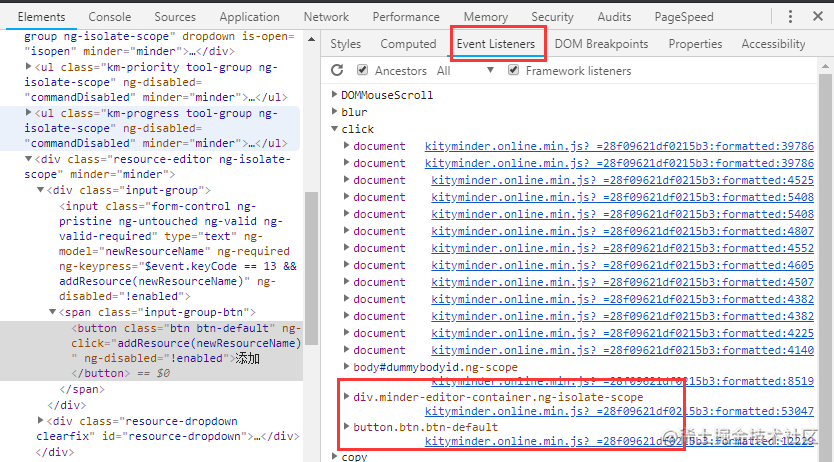The height and width of the screenshot is (462, 834).
Task: Open the Application tab
Action: pyautogui.click(x=249, y=17)
